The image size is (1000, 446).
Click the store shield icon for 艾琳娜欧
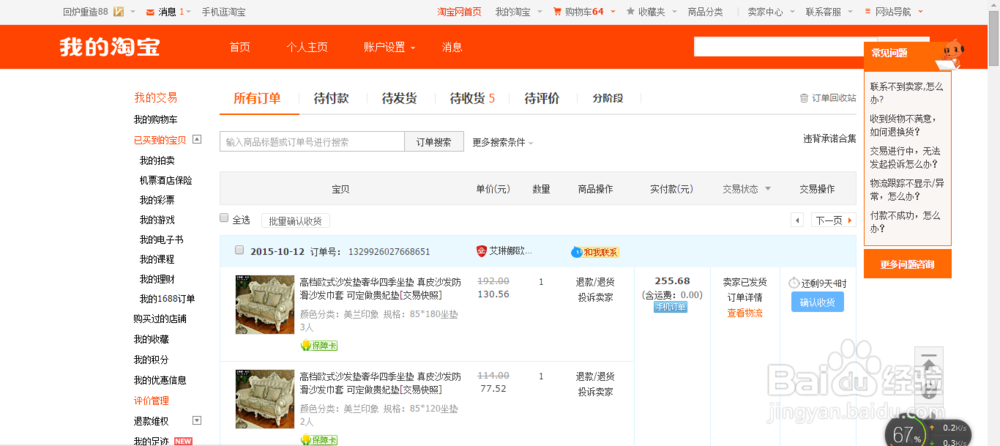point(482,251)
